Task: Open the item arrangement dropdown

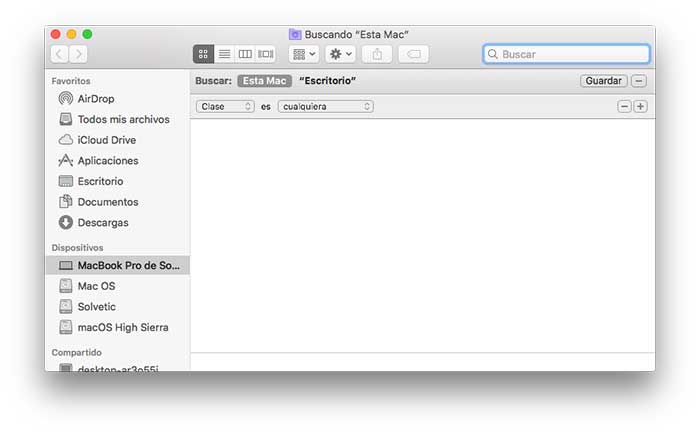Action: click(x=304, y=54)
